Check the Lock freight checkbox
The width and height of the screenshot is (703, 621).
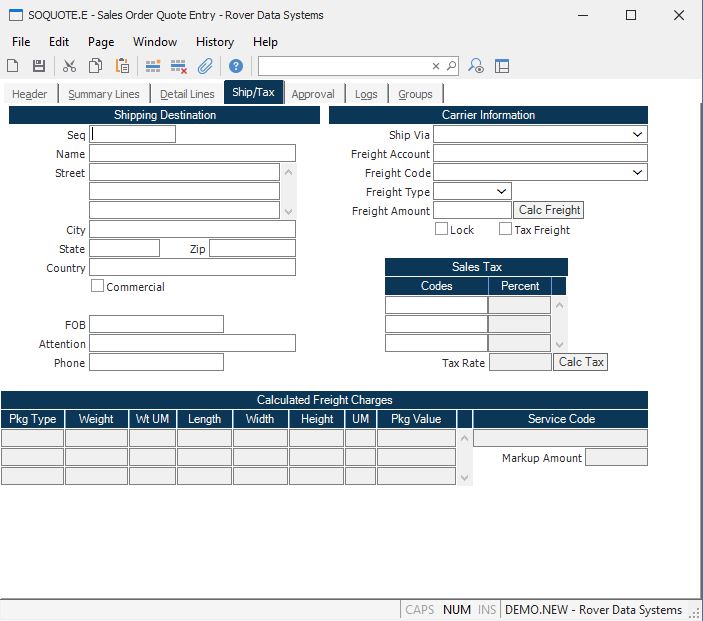point(441,229)
